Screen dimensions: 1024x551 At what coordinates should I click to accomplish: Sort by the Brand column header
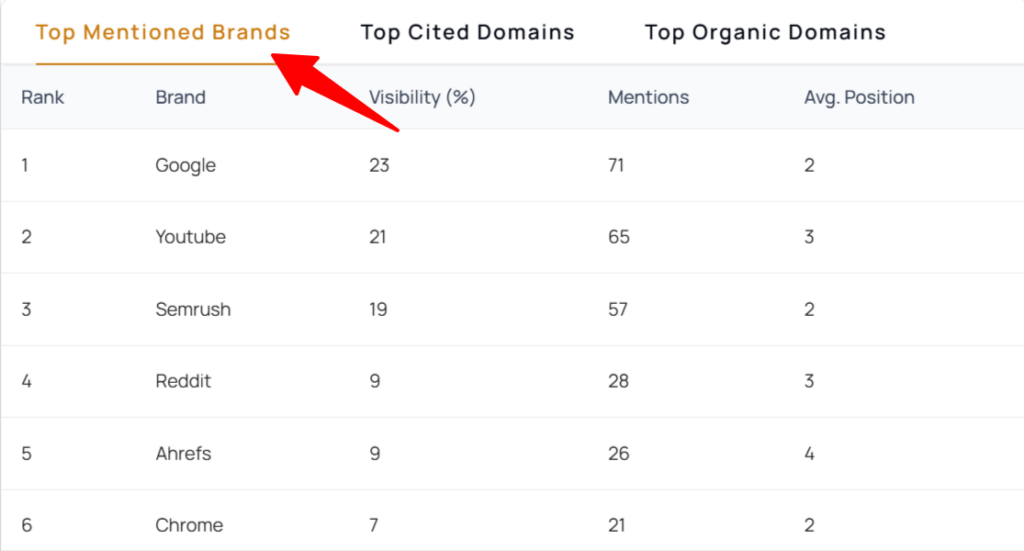[x=180, y=97]
